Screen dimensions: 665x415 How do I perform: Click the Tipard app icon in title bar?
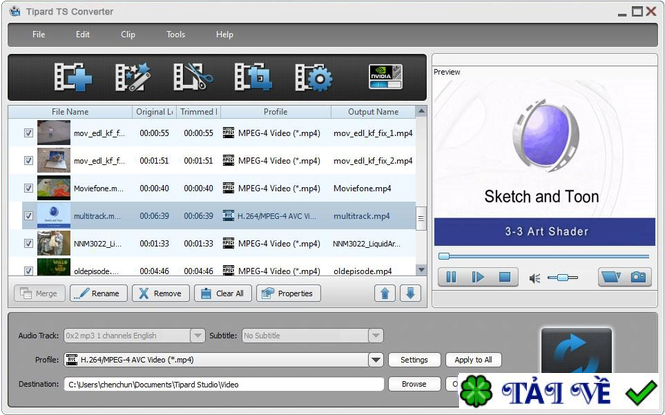point(15,11)
